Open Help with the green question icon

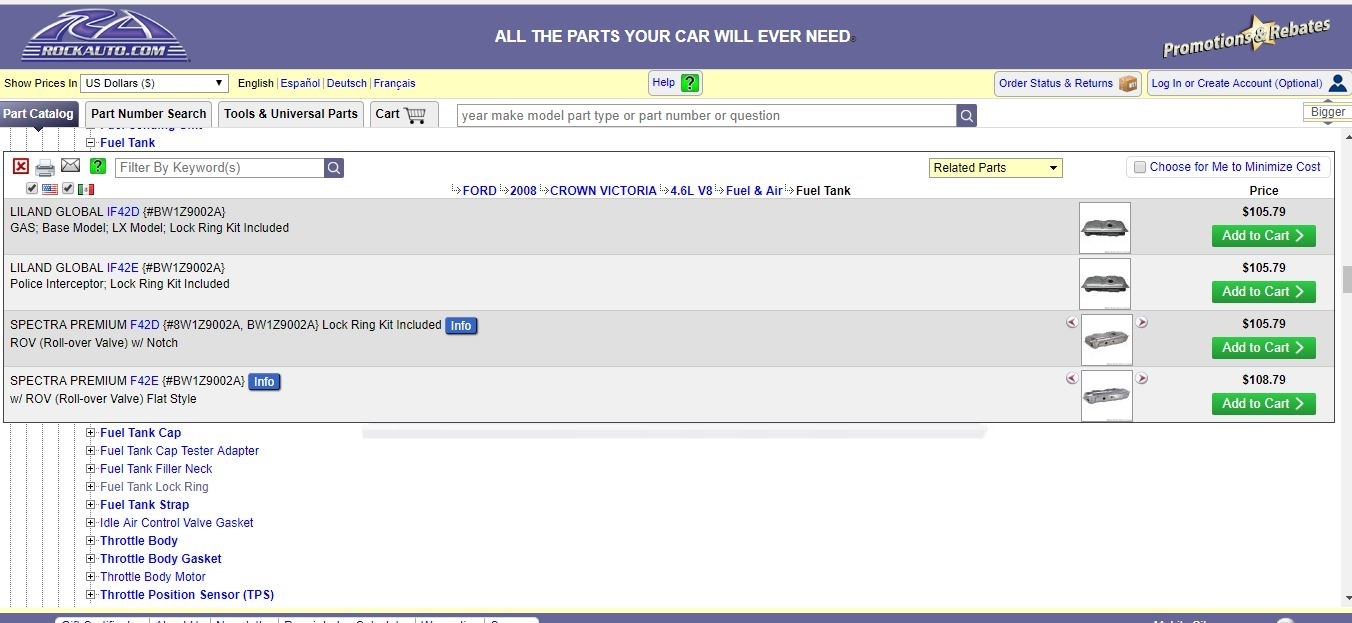[690, 83]
